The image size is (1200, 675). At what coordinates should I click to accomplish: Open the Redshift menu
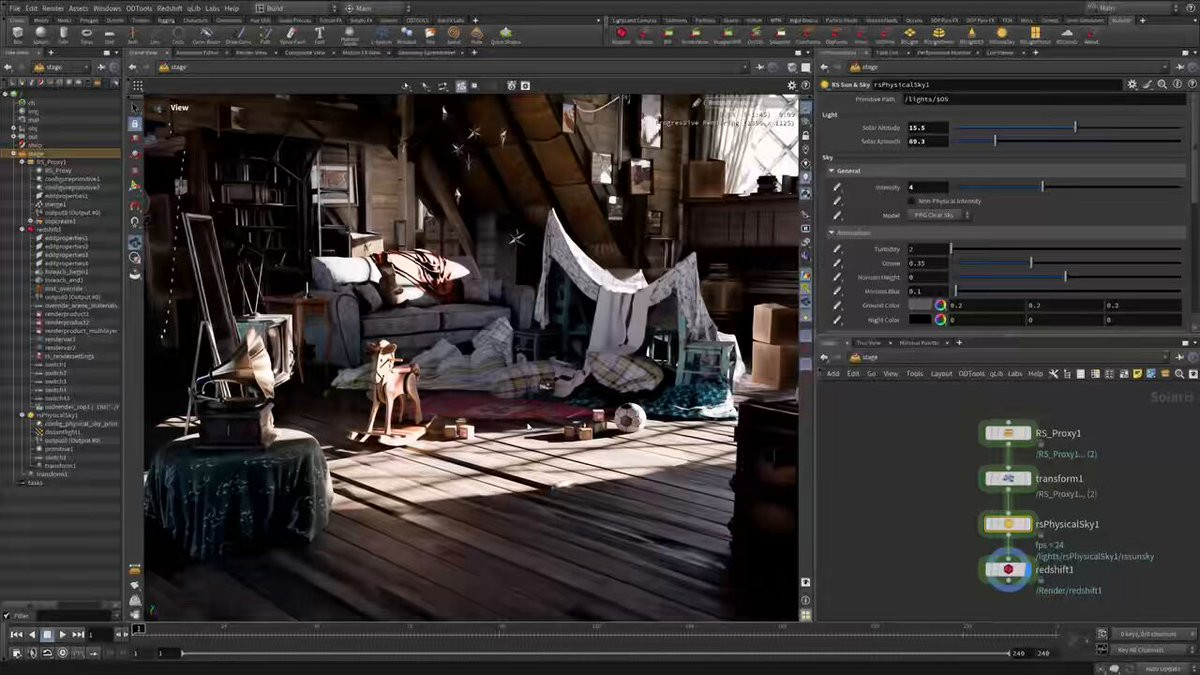tap(169, 8)
